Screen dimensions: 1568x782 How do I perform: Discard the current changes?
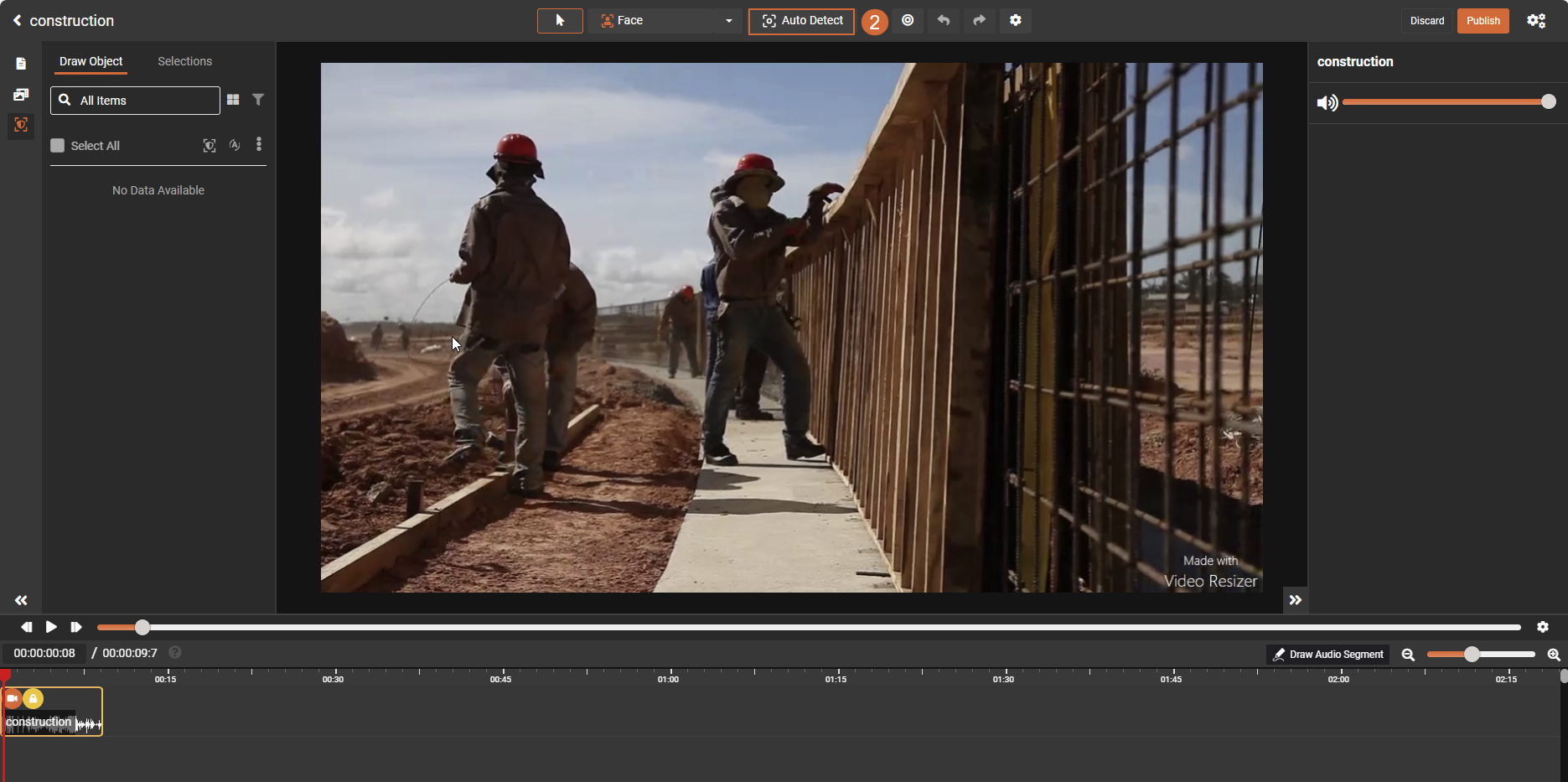(x=1426, y=21)
